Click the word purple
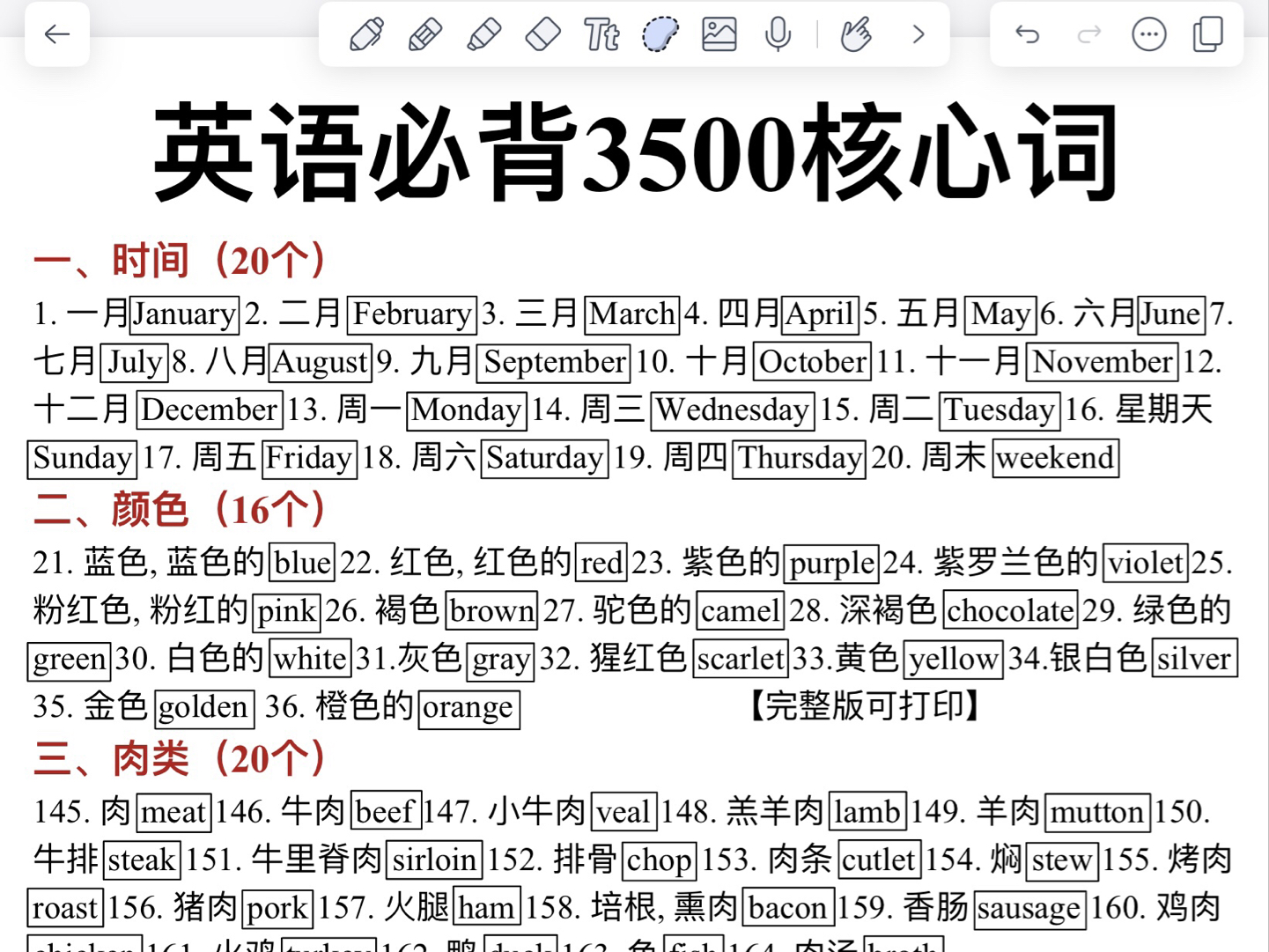The height and width of the screenshot is (952, 1269). [831, 564]
